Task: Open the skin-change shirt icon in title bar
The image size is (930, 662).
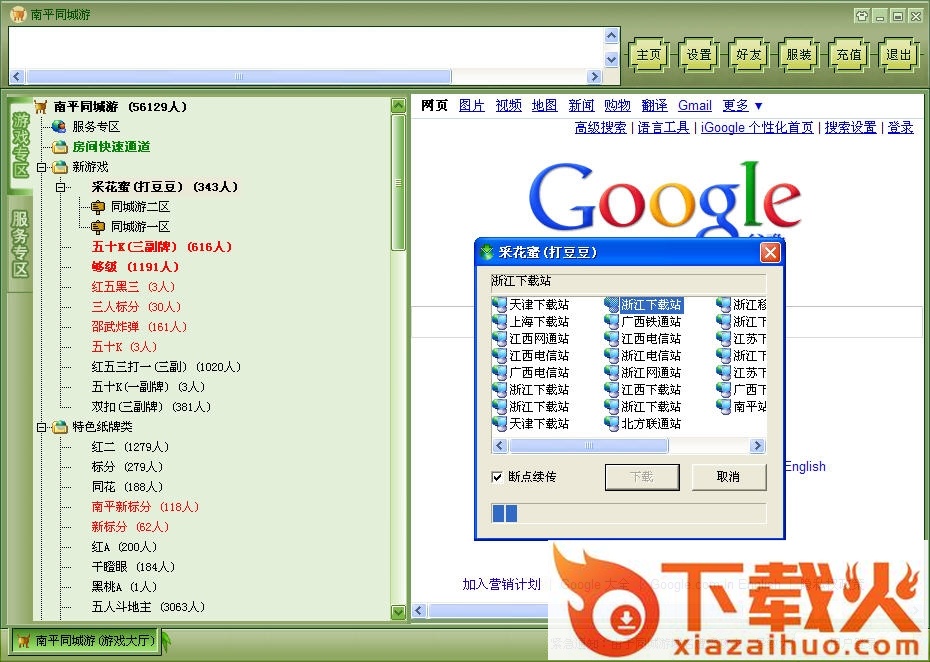Action: (x=862, y=16)
